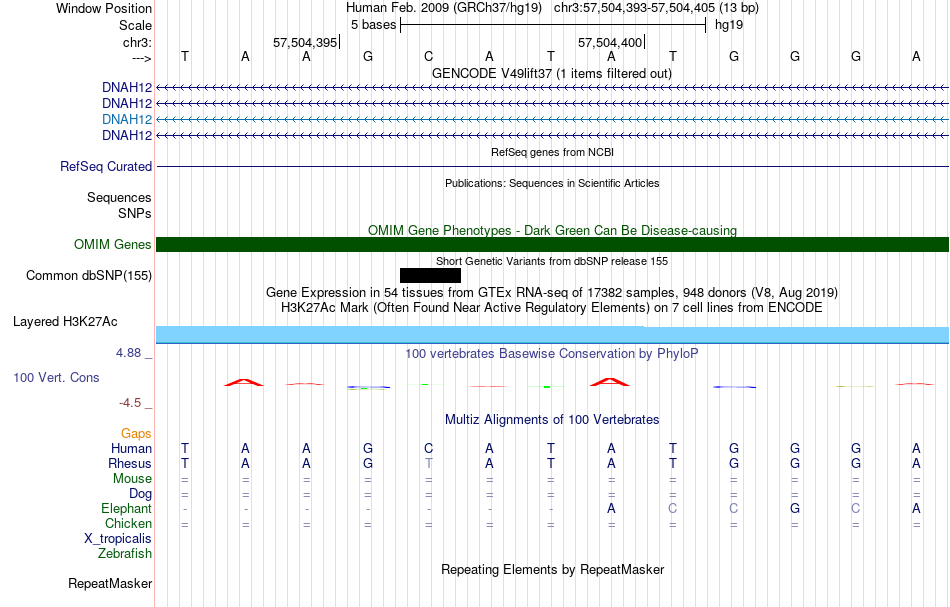This screenshot has width=950, height=607.
Task: Select the Elephant species label
Action: 126,508
